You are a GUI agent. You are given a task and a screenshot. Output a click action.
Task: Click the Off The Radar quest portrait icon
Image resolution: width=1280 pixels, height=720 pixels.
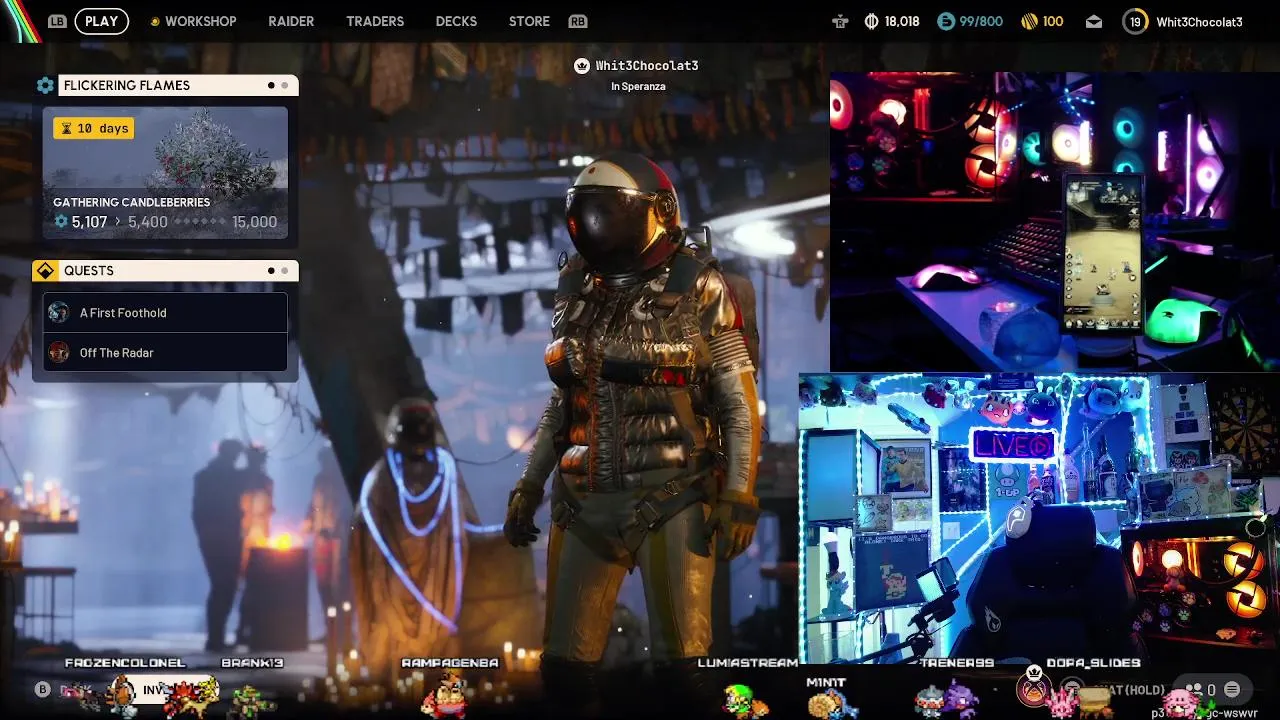(x=59, y=352)
